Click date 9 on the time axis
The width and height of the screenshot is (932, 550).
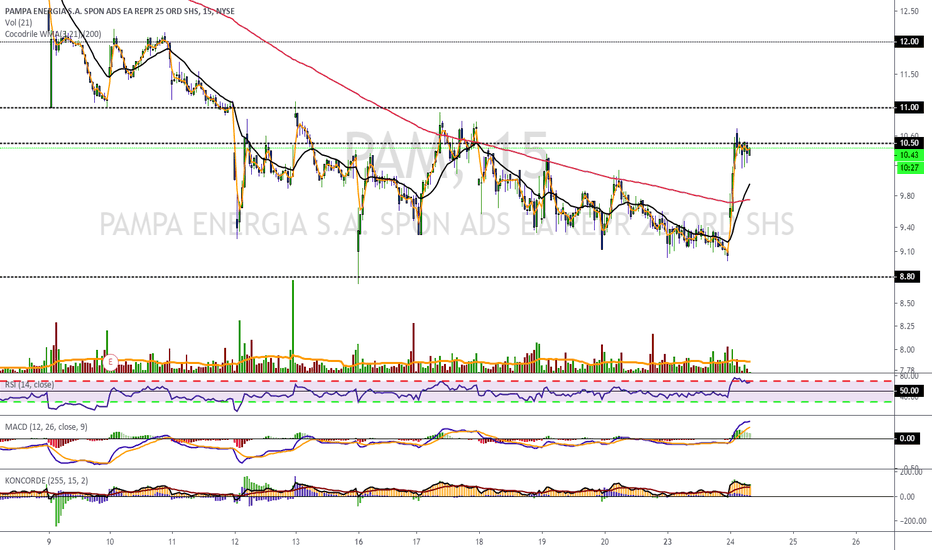[x=49, y=542]
